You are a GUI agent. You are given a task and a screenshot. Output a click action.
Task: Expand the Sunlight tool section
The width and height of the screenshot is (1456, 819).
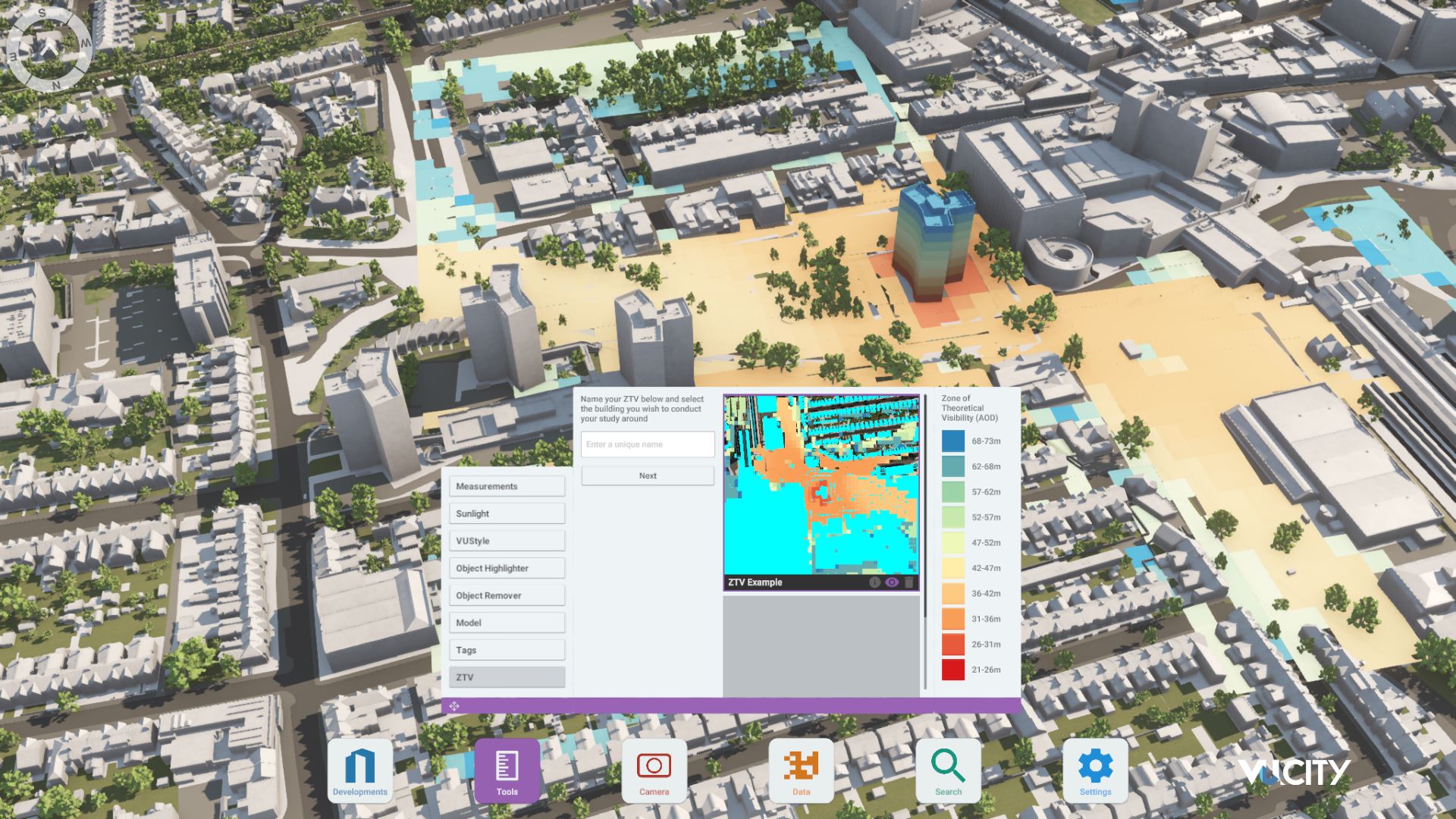507,513
